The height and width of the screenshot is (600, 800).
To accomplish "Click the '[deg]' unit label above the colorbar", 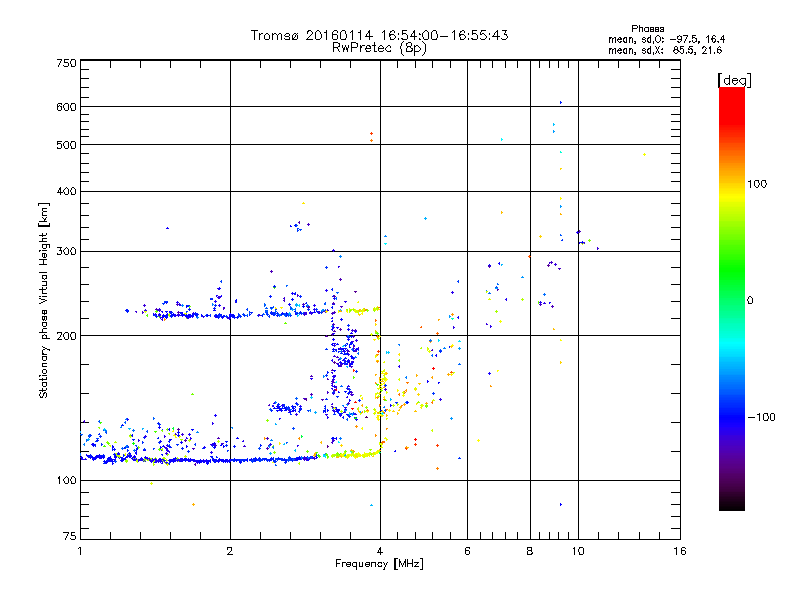I will pyautogui.click(x=734, y=80).
